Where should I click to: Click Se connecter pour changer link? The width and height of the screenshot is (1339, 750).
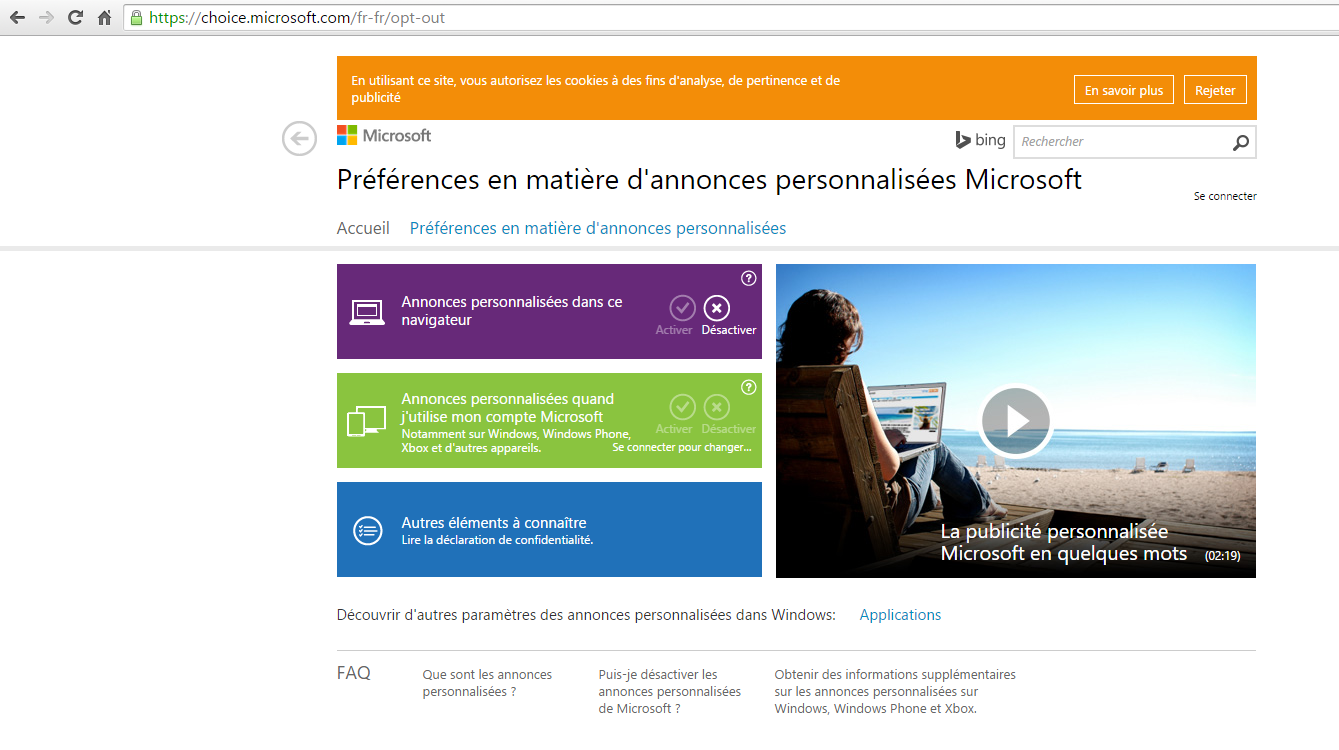pyautogui.click(x=682, y=447)
